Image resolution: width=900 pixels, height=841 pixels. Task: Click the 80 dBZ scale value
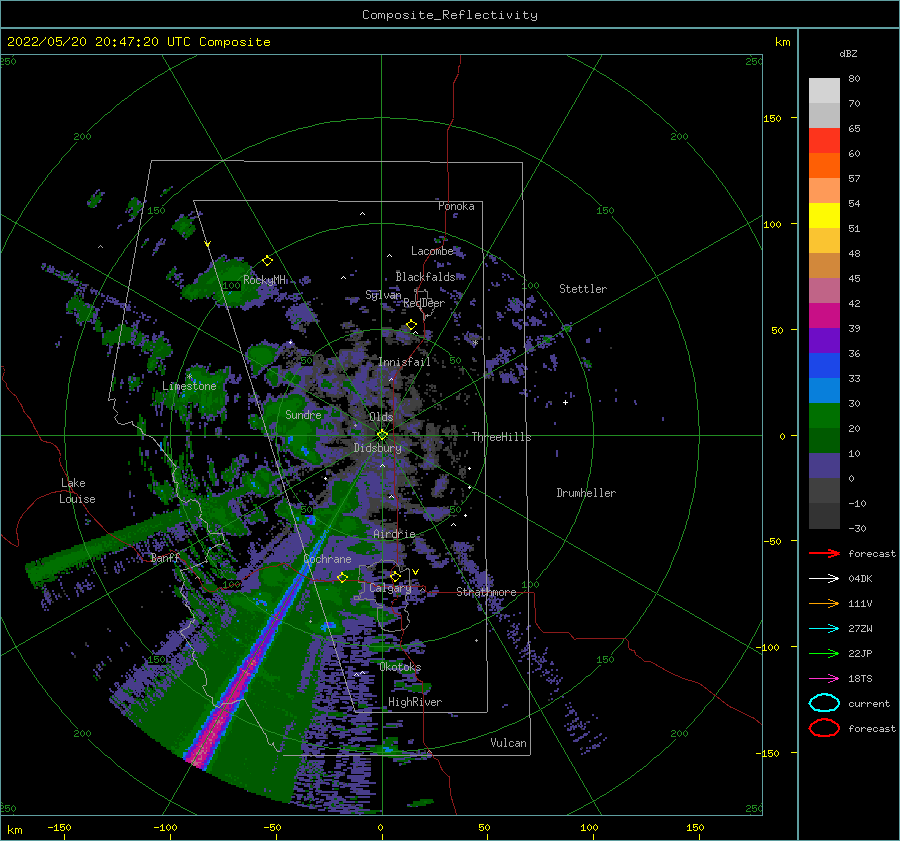[x=854, y=79]
